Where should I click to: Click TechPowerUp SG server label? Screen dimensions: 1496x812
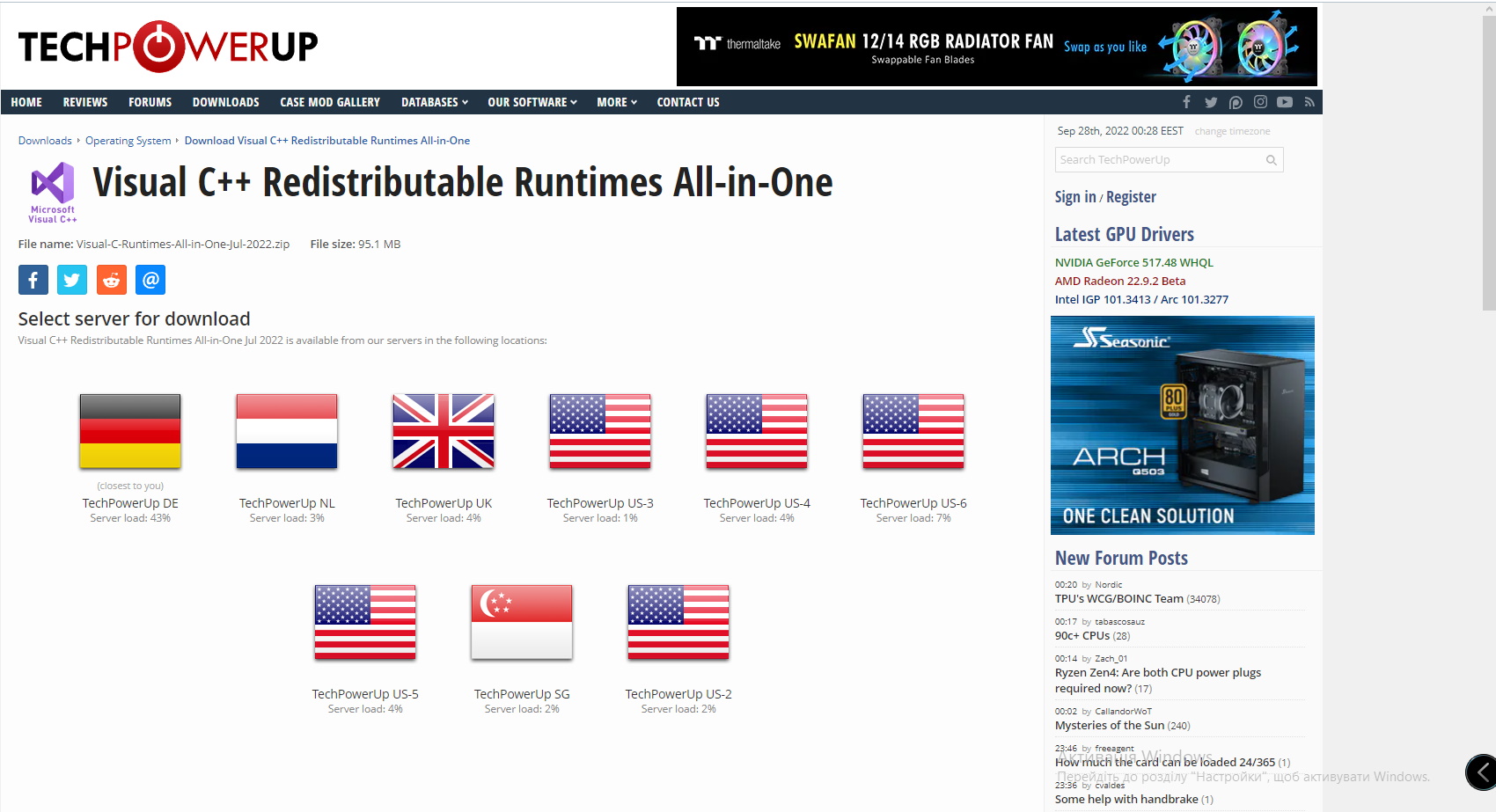tap(522, 694)
